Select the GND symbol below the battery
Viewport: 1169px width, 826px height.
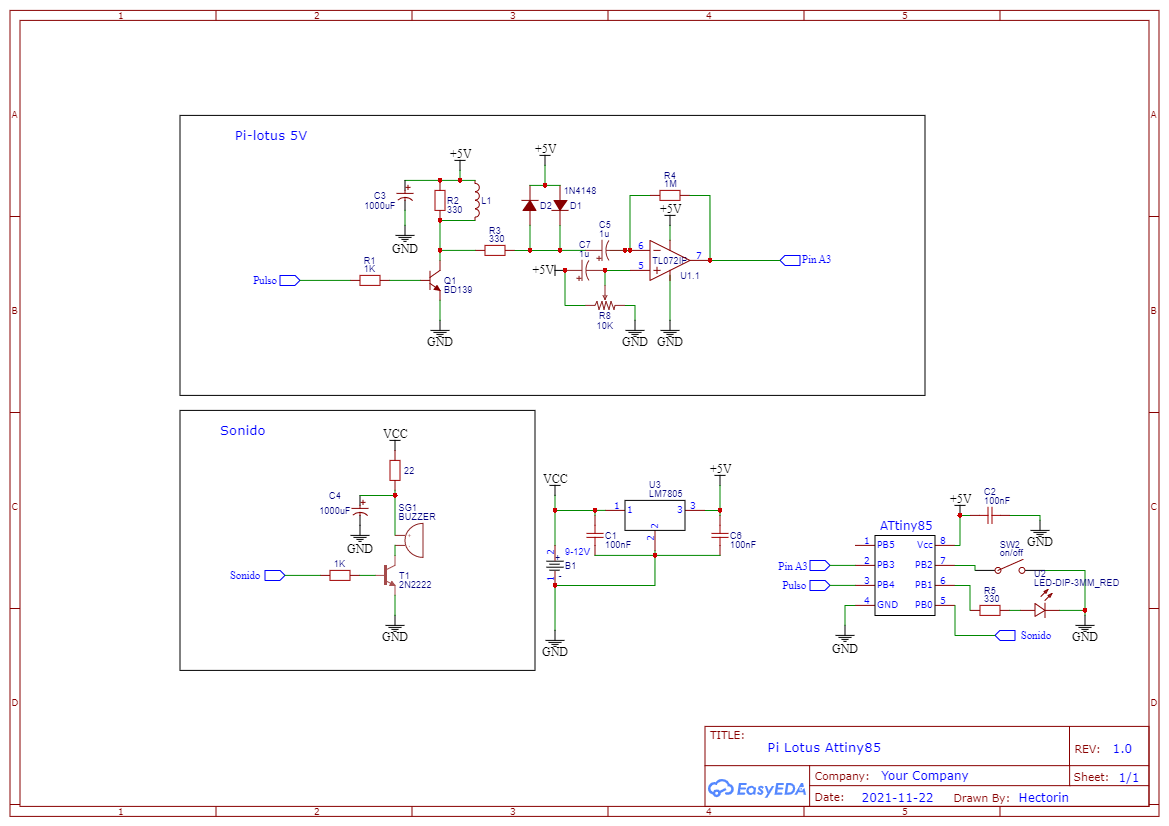point(555,647)
